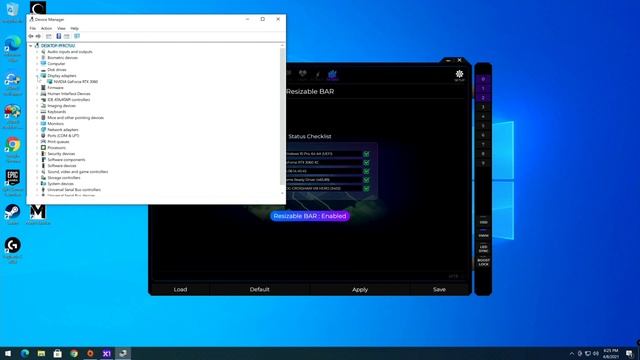Image resolution: width=640 pixels, height=360 pixels.
Task: Open the Microsoft Edge desktop icon
Action: (13, 48)
